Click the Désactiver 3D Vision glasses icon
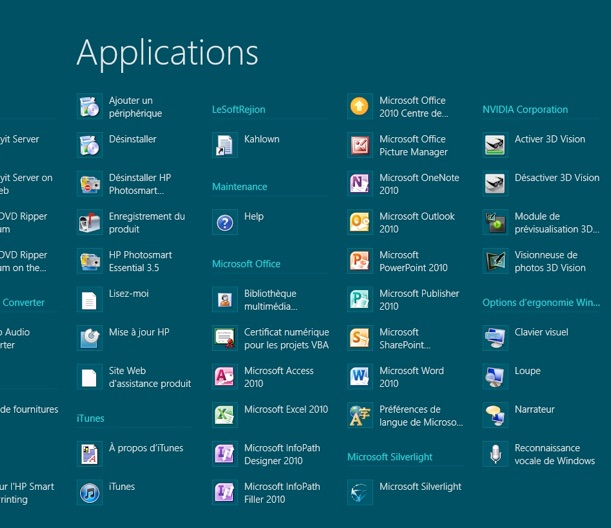 [495, 184]
